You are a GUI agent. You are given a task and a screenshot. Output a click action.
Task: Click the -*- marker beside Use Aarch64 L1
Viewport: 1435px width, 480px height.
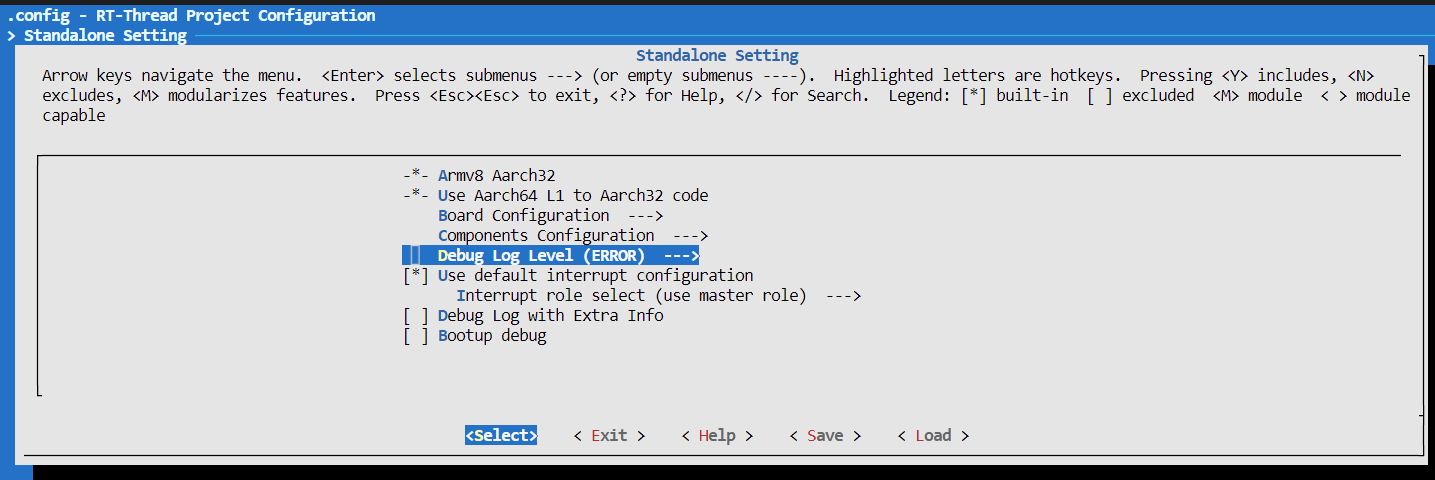[416, 196]
